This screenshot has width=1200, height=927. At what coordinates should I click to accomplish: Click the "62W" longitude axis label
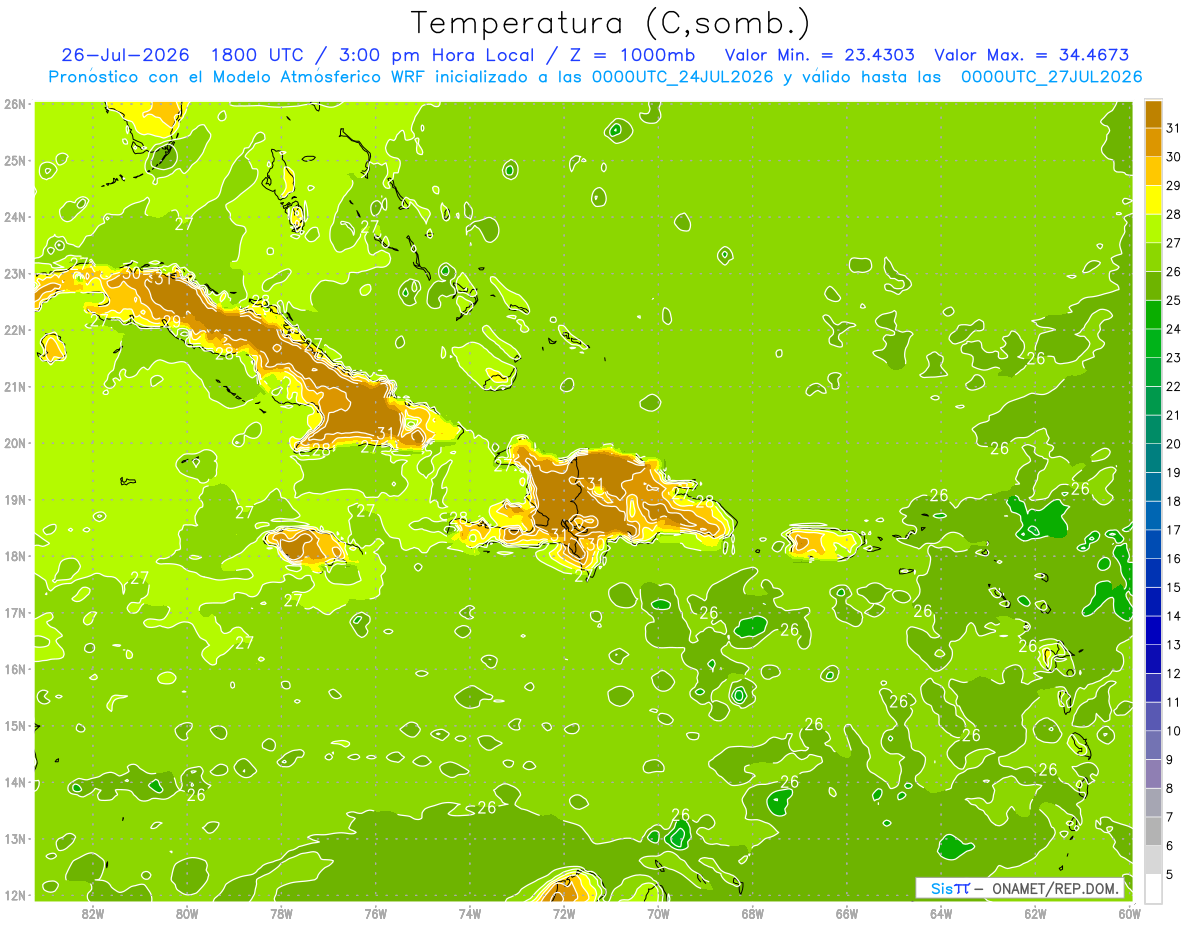click(1035, 912)
